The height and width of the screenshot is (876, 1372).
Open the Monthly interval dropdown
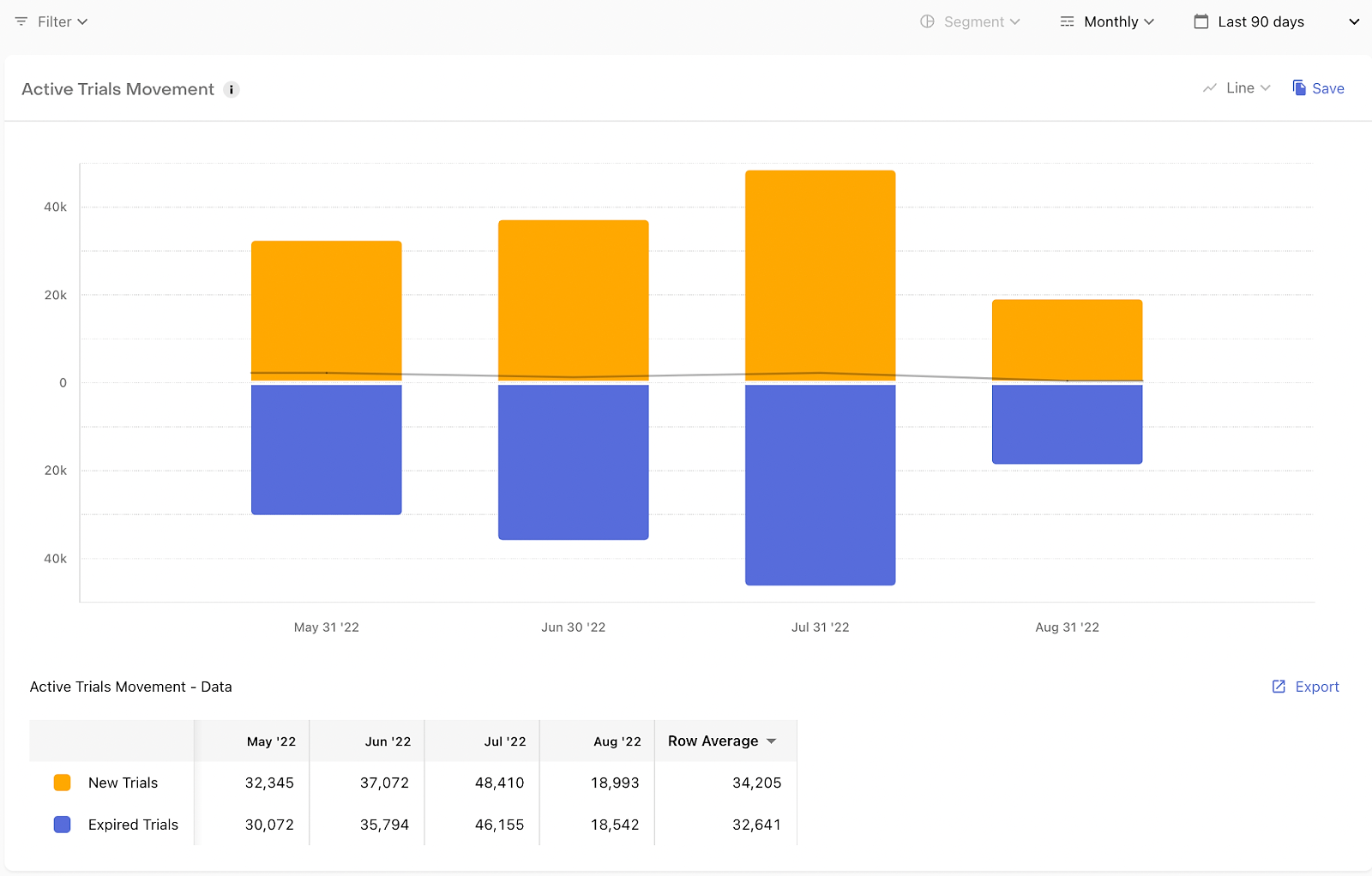[1107, 21]
